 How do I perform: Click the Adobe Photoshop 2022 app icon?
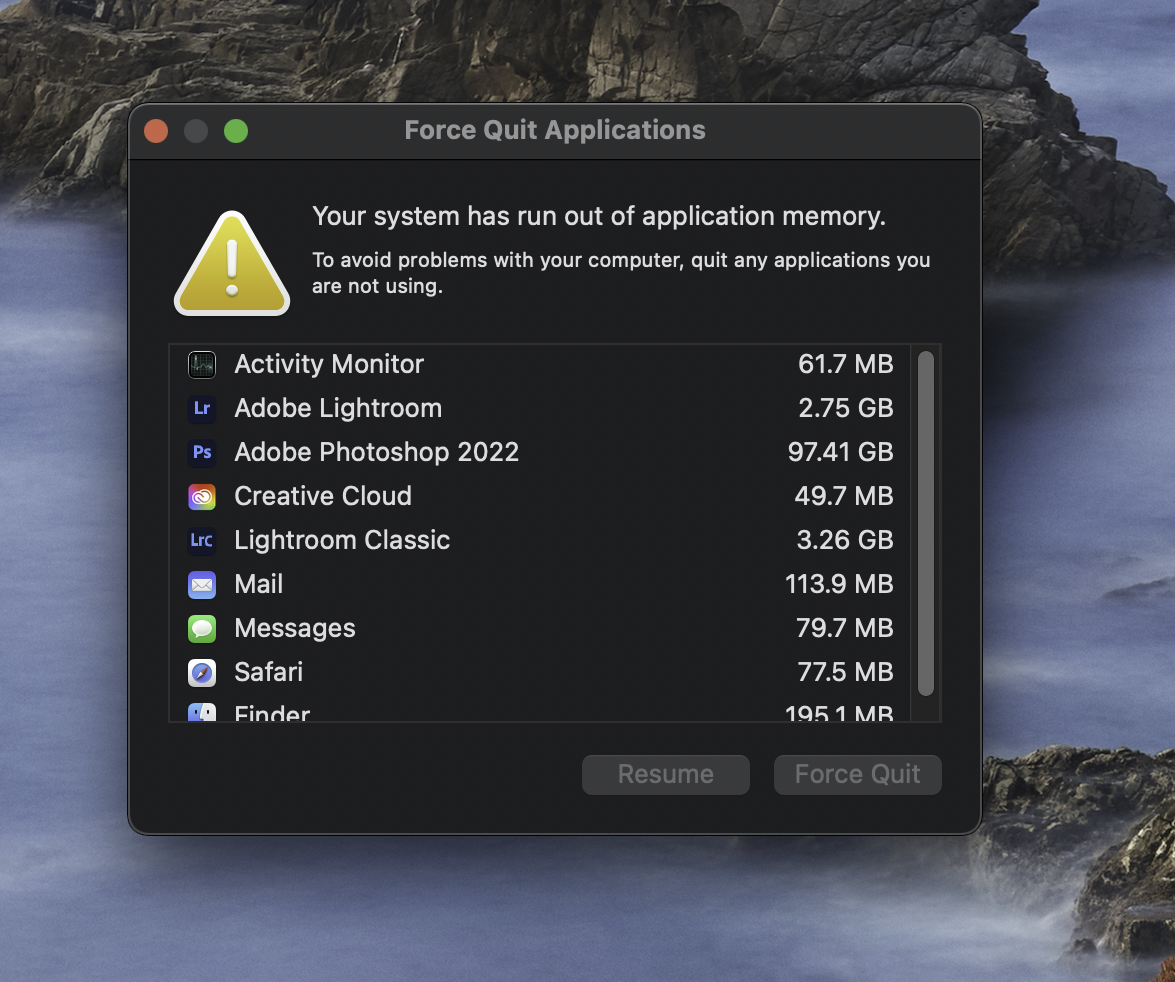pos(202,452)
